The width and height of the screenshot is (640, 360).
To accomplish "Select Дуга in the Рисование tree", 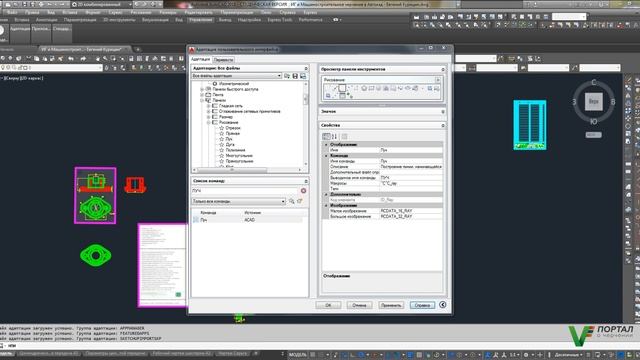I will [x=230, y=144].
